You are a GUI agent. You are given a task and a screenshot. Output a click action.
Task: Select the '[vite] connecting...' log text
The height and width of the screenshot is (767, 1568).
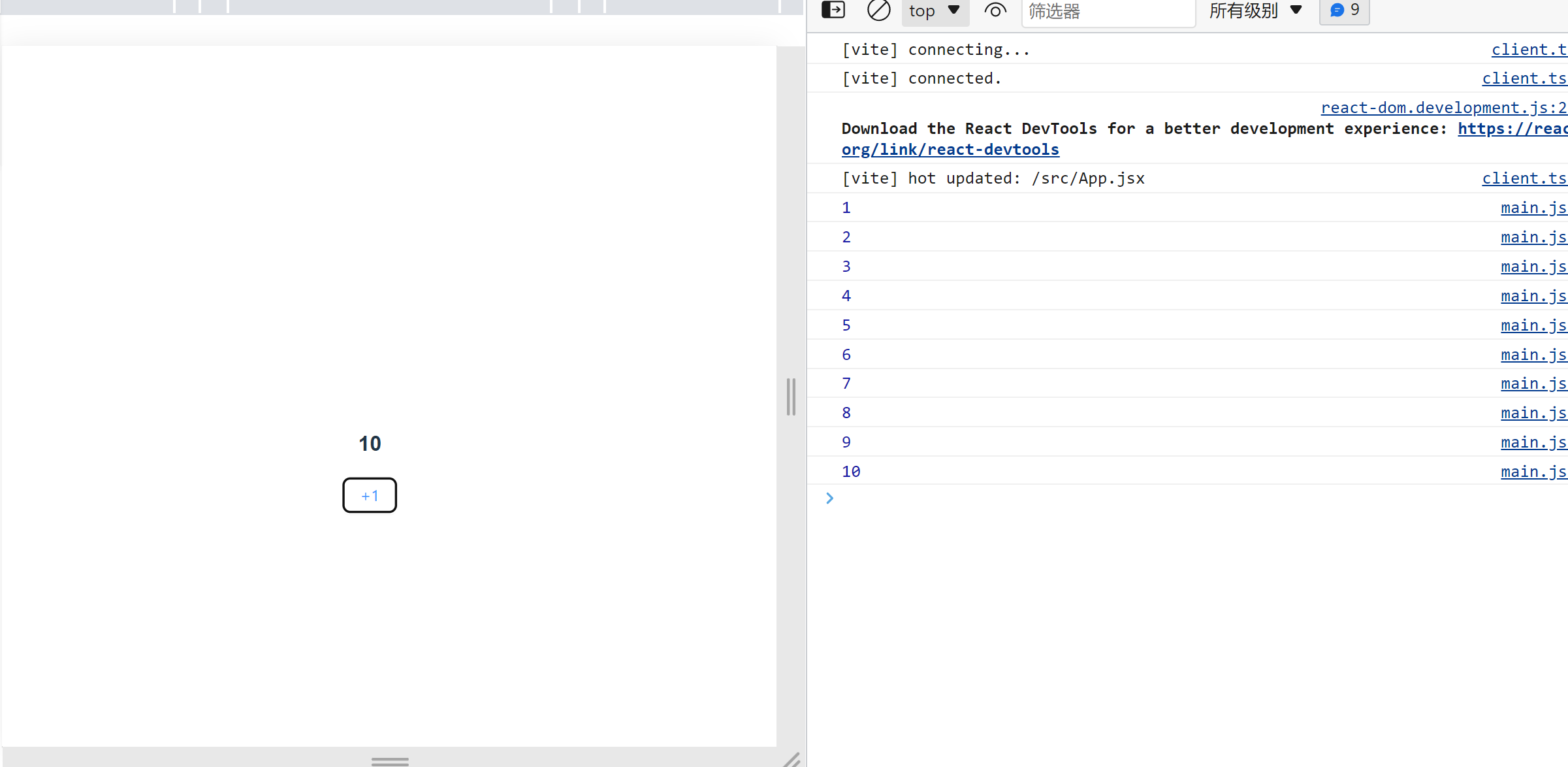click(936, 50)
